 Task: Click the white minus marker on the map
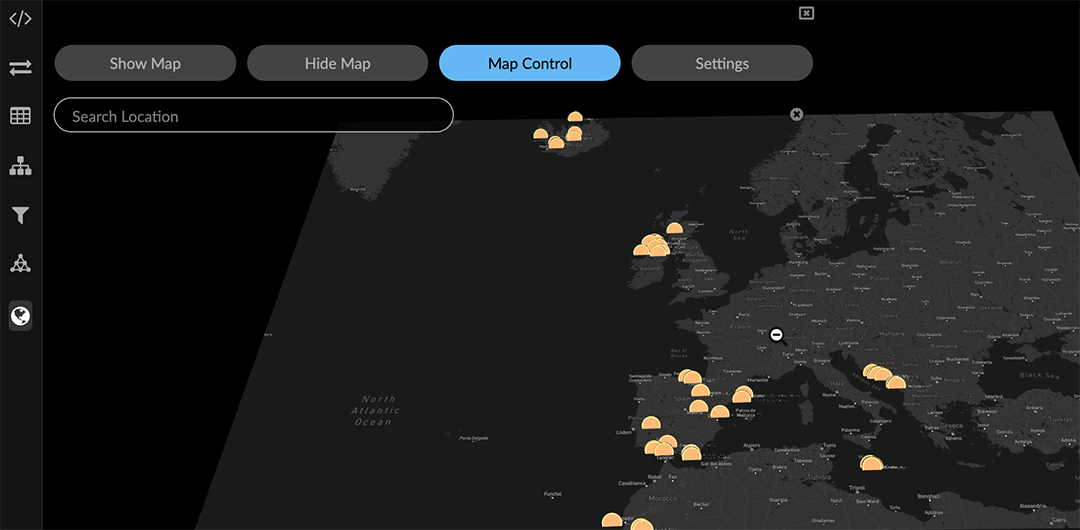(x=776, y=335)
